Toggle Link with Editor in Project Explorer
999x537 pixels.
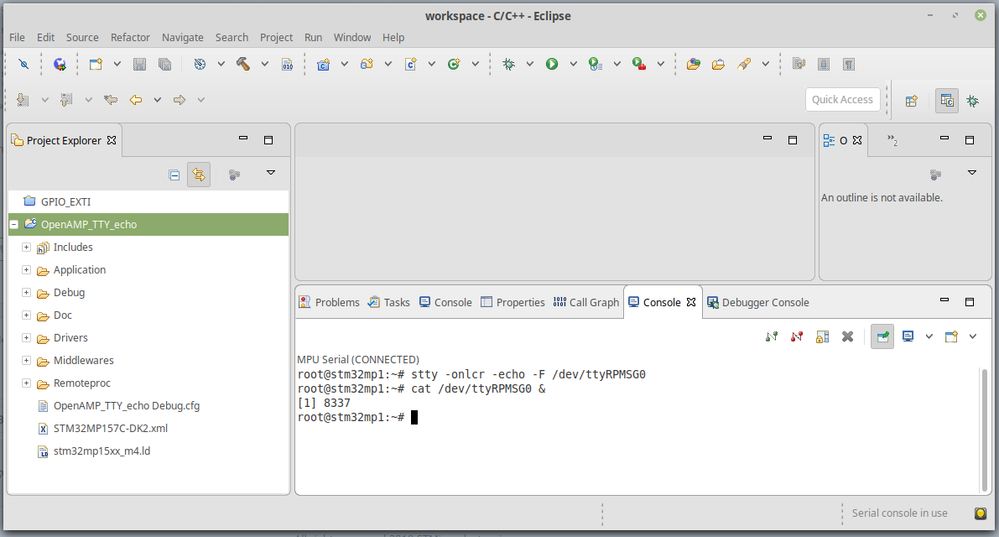click(x=199, y=175)
